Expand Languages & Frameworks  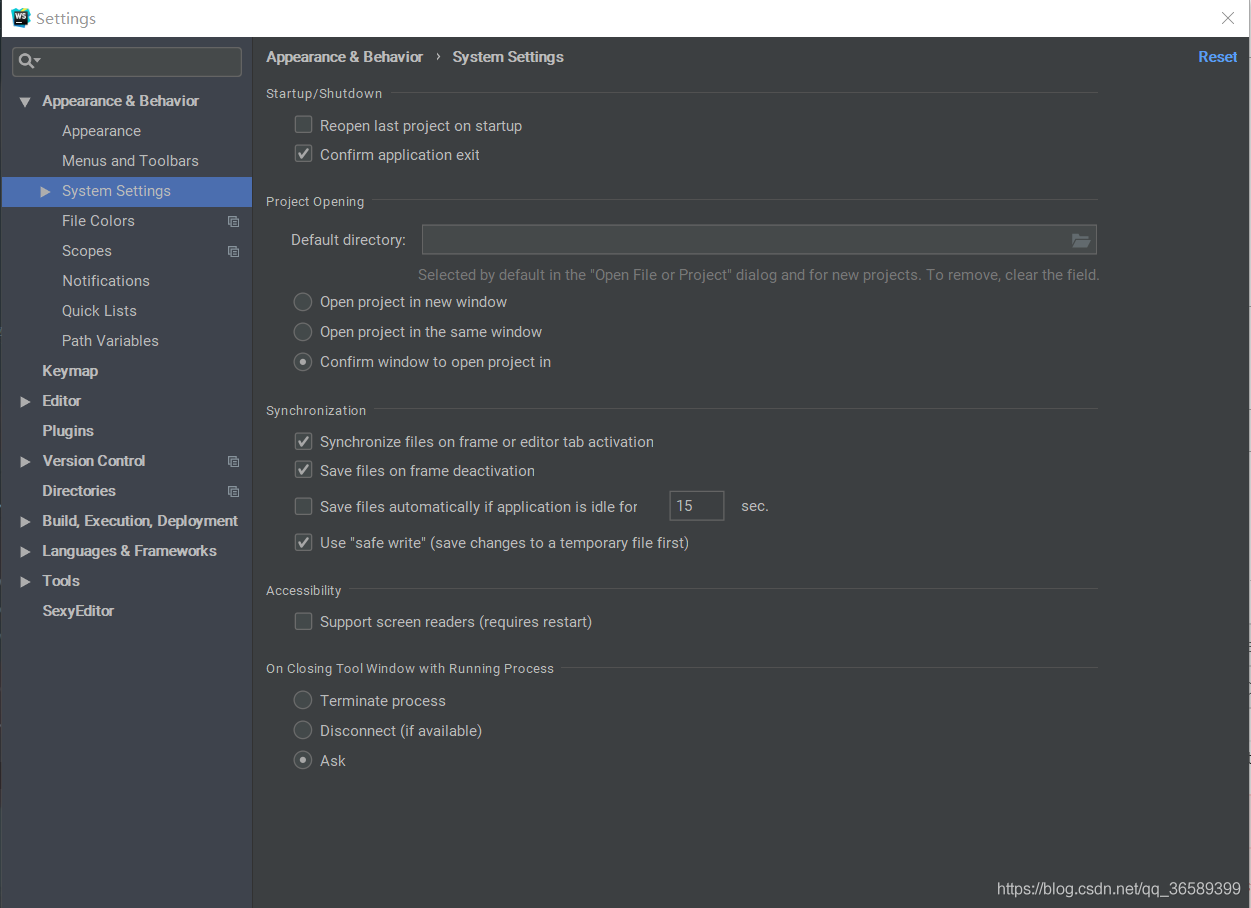[x=25, y=551]
